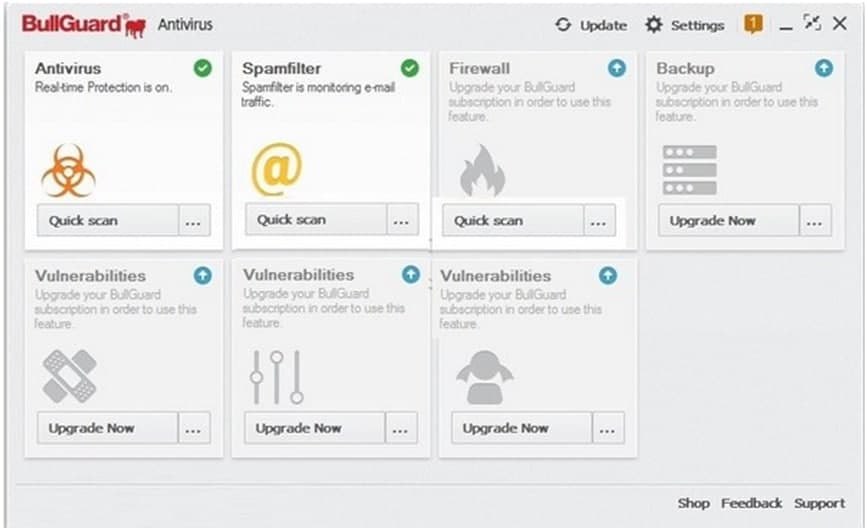Expand Backup more options button
The image size is (868, 530).
816,221
